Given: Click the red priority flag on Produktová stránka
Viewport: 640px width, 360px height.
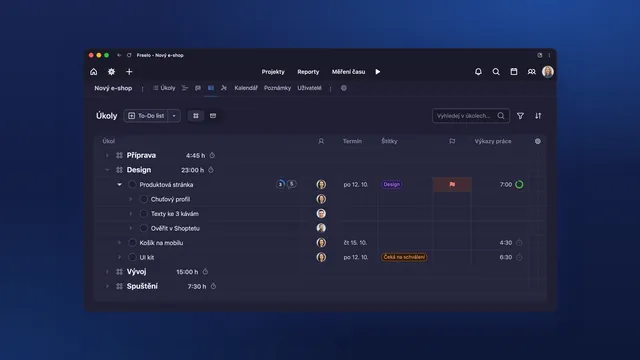Looking at the screenshot, I should click(452, 184).
